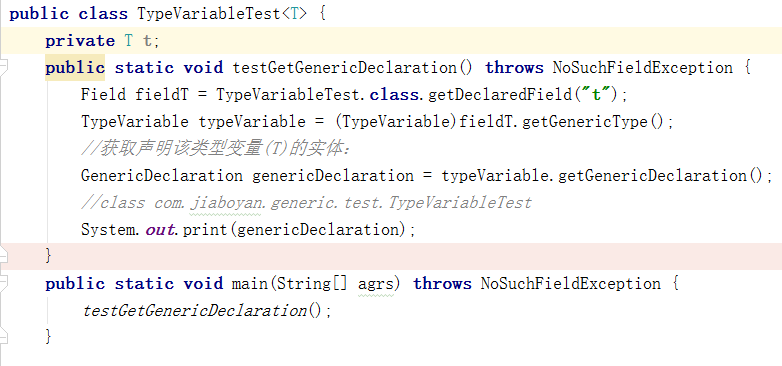
Task: Click the getGenericDeclaration() call on typeVariable
Action: (x=661, y=175)
